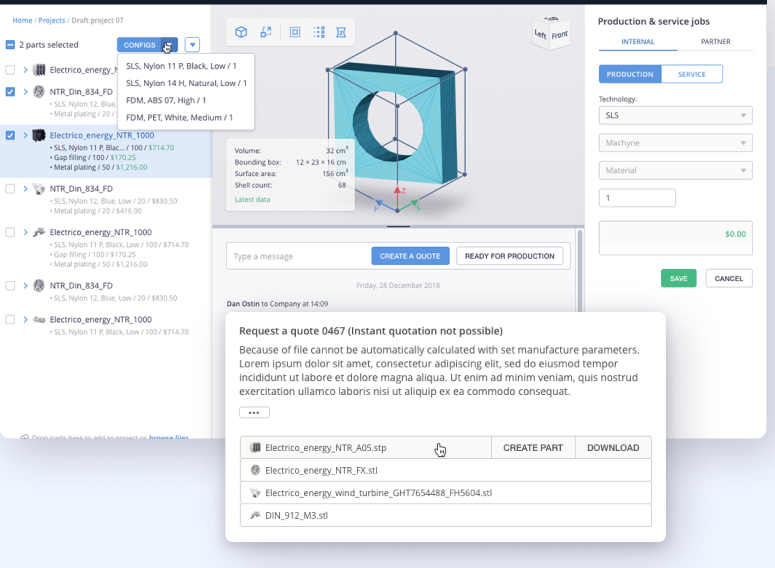Click the 'Latest data' link
775x568 pixels.
pyautogui.click(x=252, y=200)
